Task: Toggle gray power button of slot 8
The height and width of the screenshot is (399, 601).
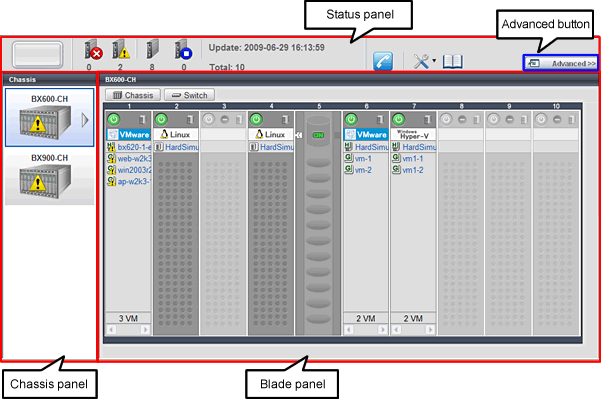Action: (446, 120)
